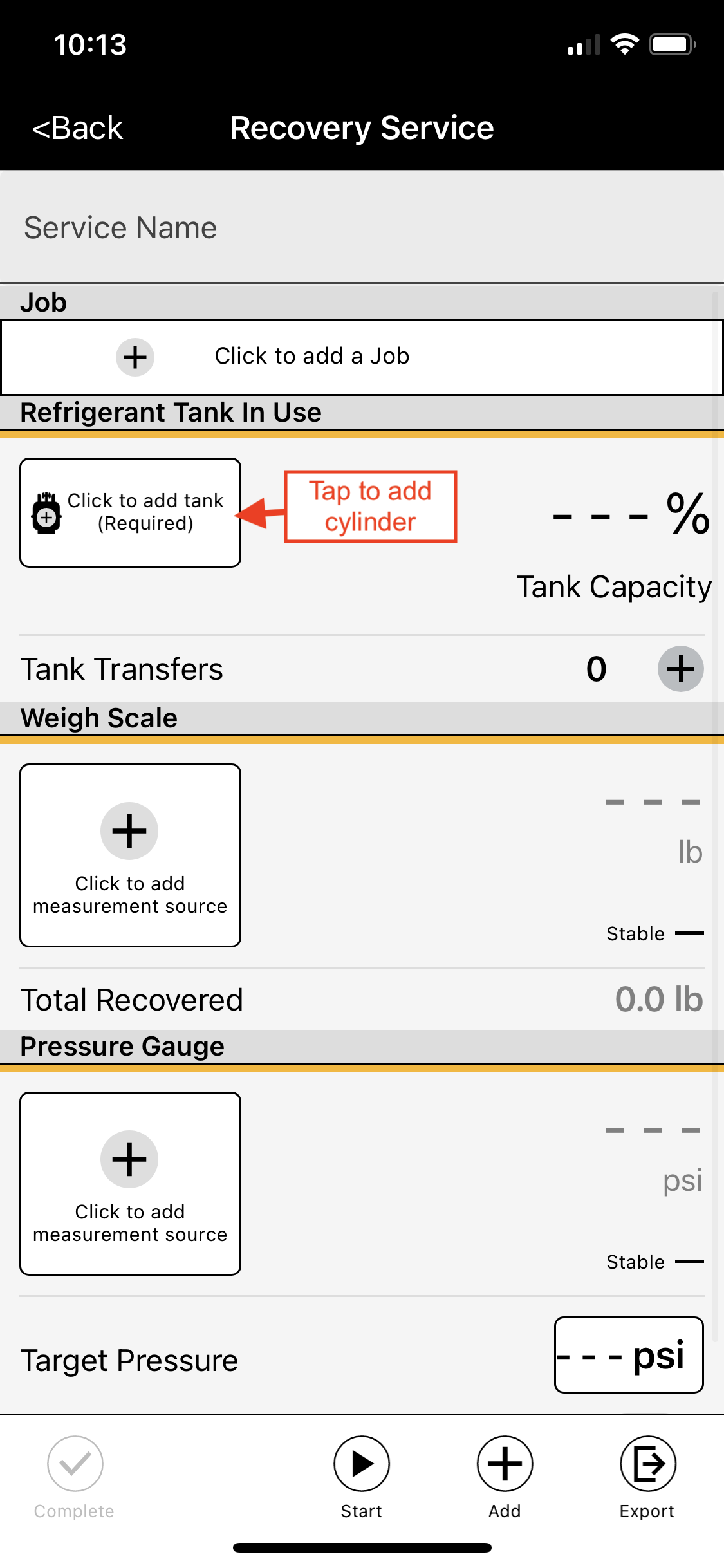Tap the Export icon

tap(647, 1464)
